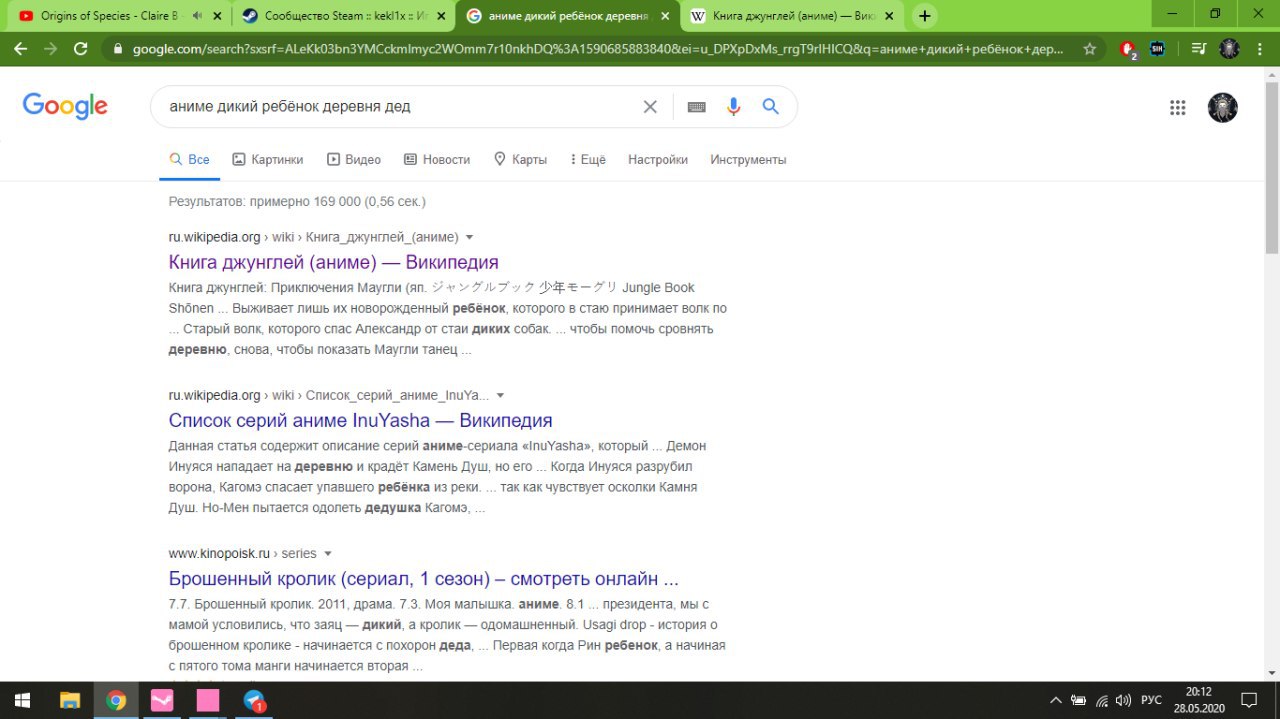Close the active Google search tab
1280x719 pixels.
[x=665, y=16]
